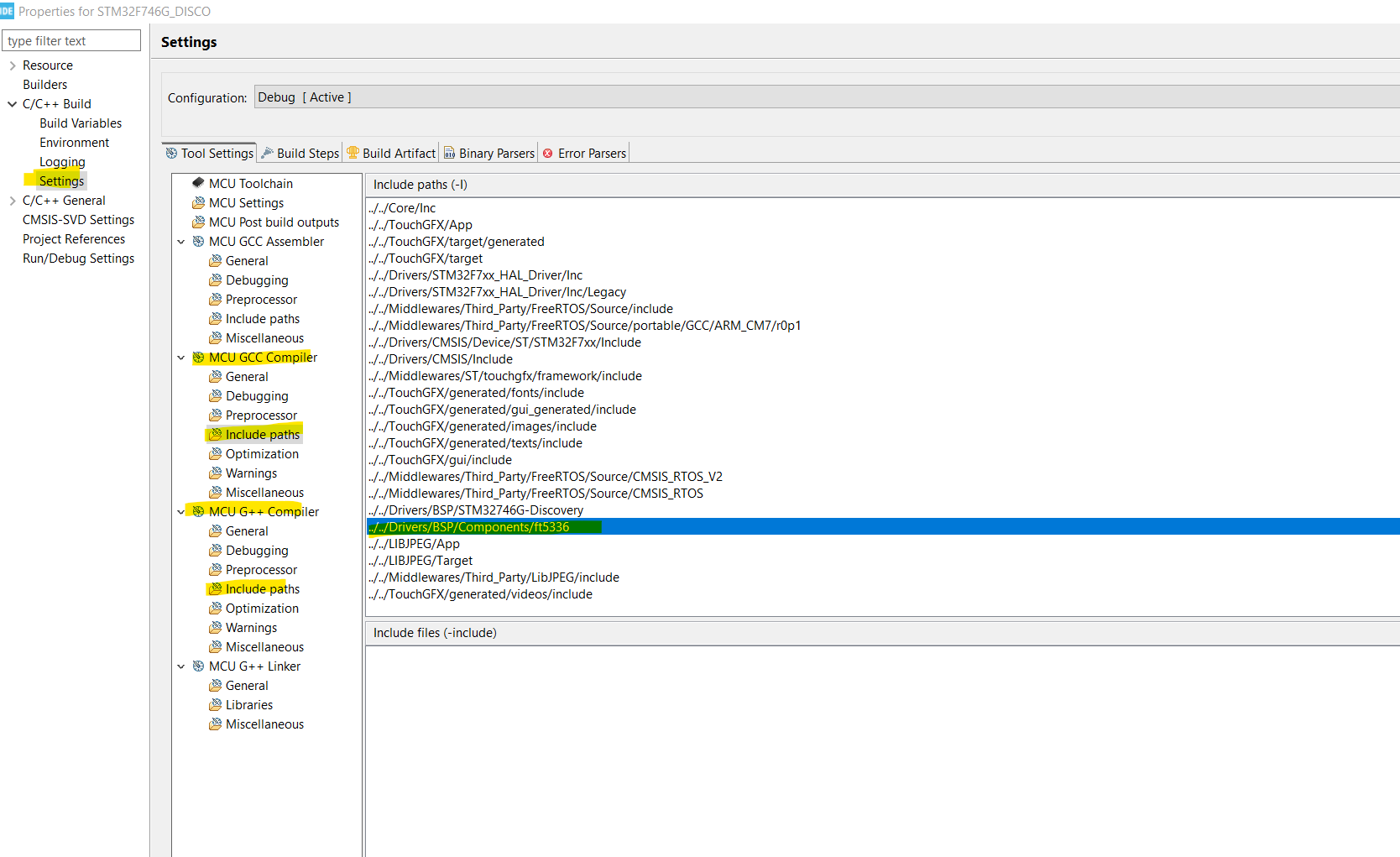Collapse the MCU GCC Assembler section

[x=181, y=241]
